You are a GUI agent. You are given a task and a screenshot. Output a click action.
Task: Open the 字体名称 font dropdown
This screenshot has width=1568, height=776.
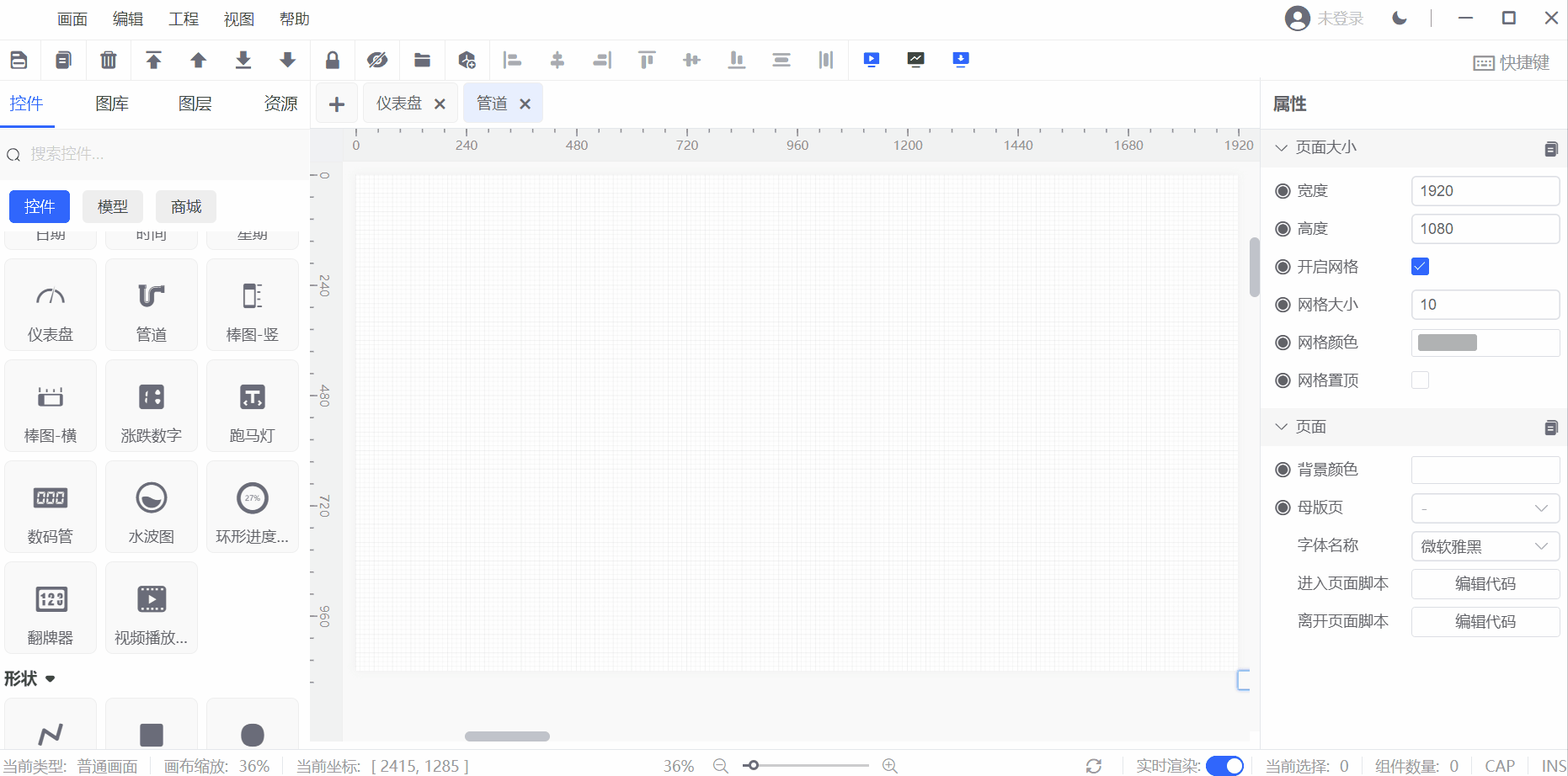[x=1485, y=546]
